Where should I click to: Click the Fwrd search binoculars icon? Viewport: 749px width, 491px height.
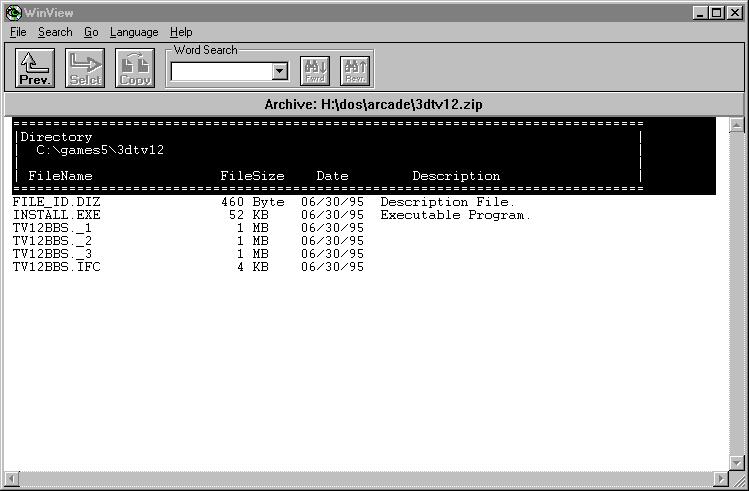315,70
